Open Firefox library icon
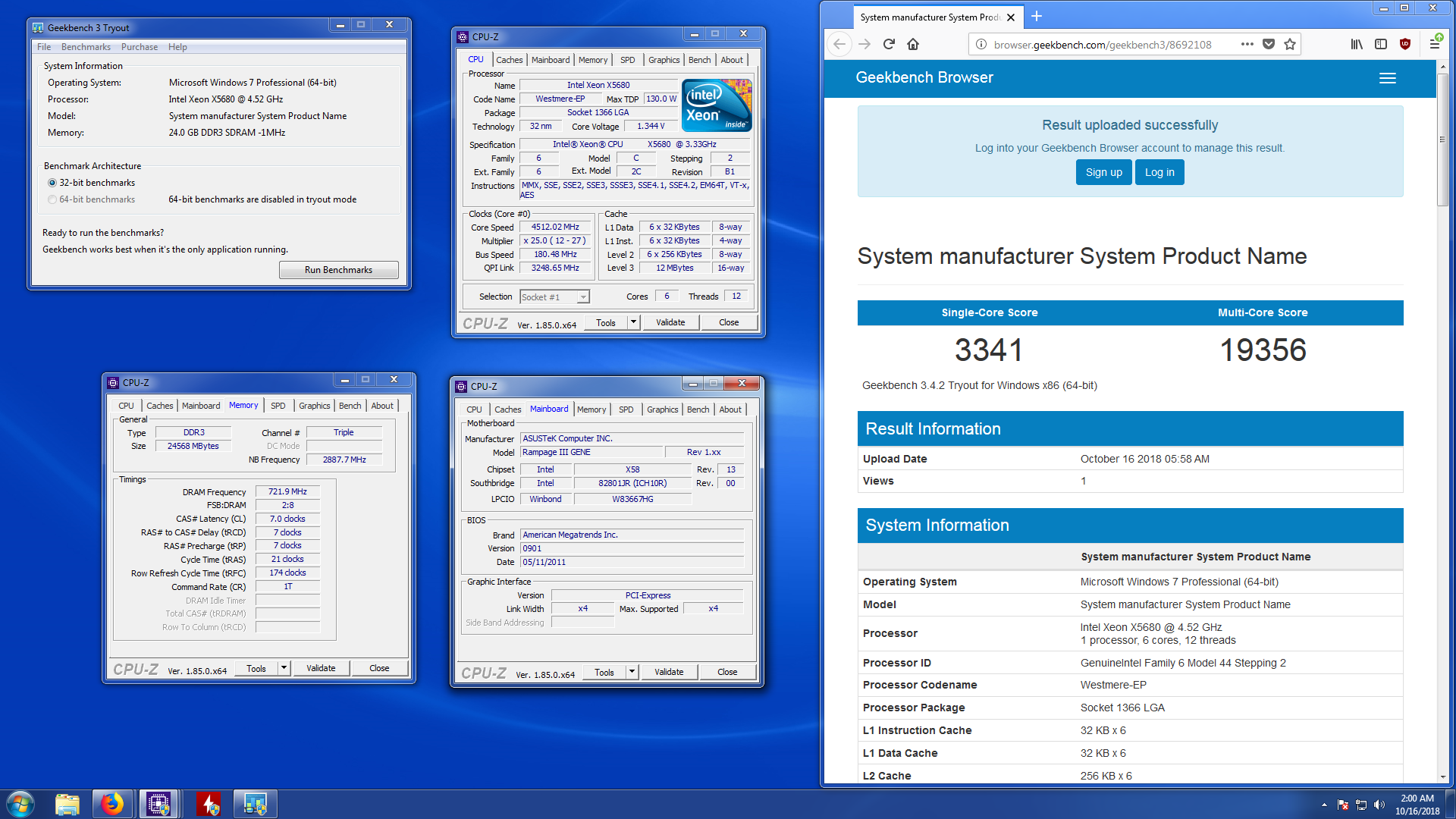 pyautogui.click(x=1357, y=44)
